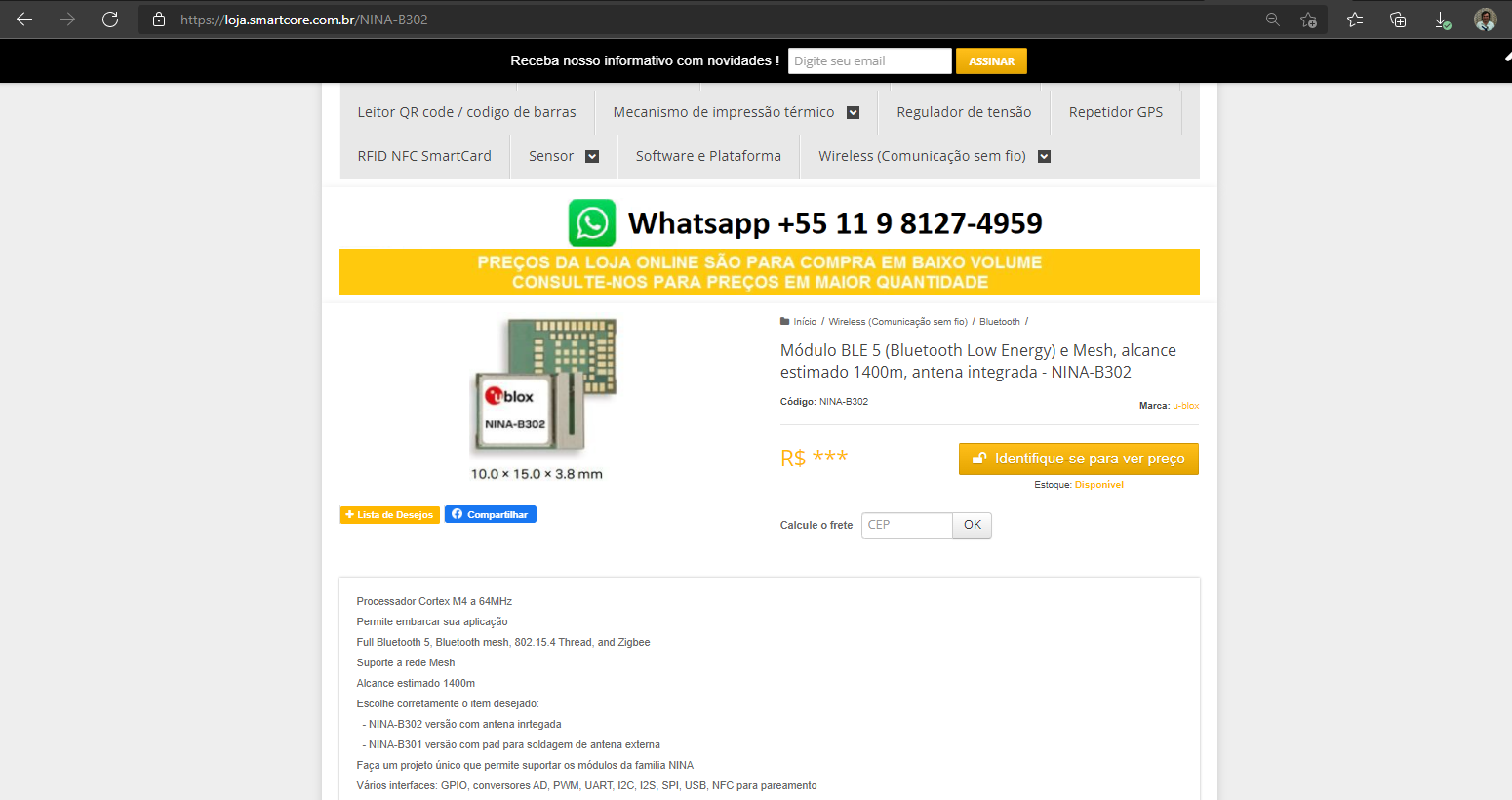This screenshot has height=800, width=1512.
Task: Click the 'Disponível' stock status text
Action: 1099,485
